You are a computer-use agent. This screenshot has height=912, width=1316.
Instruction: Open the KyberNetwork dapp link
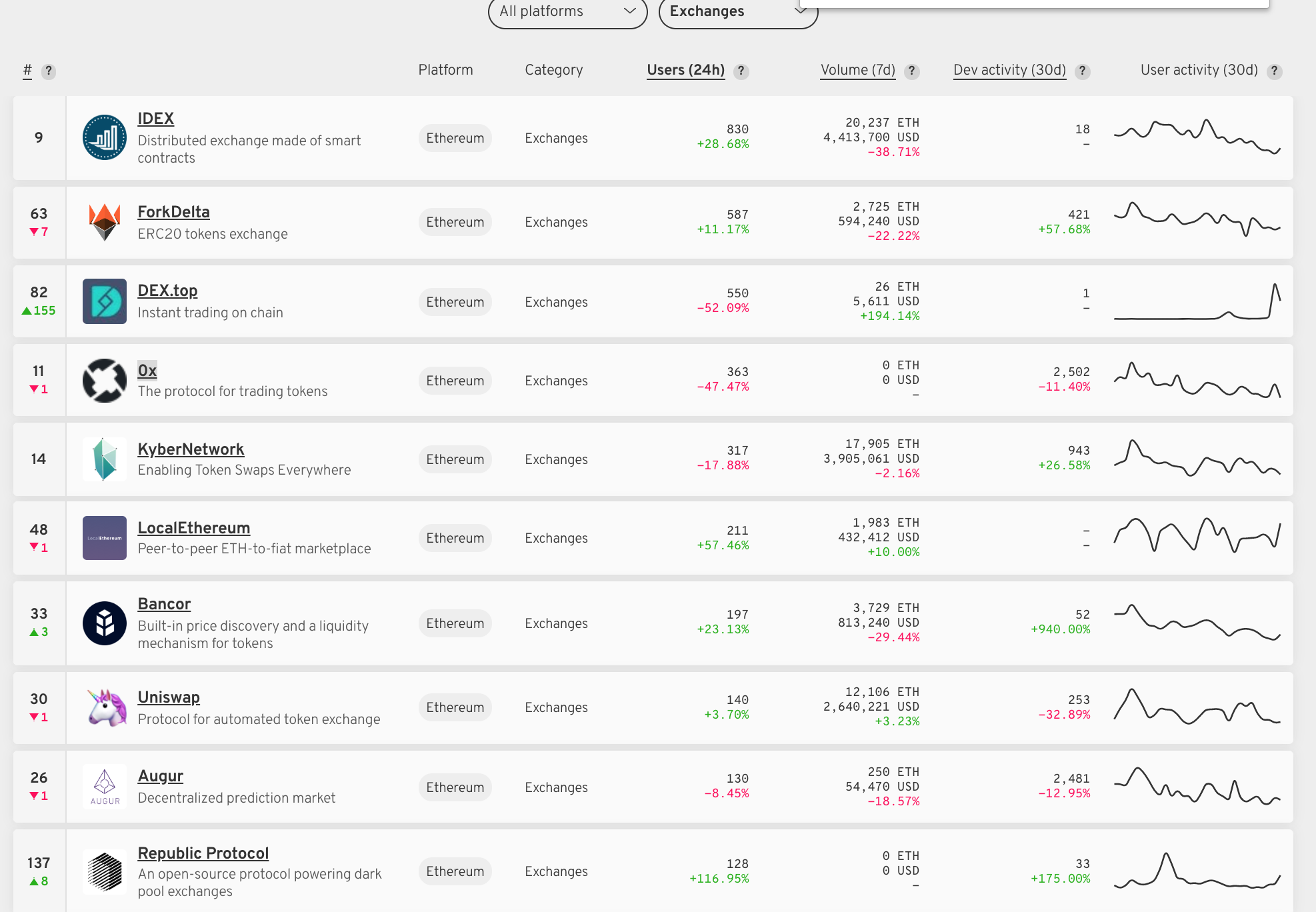[191, 449]
